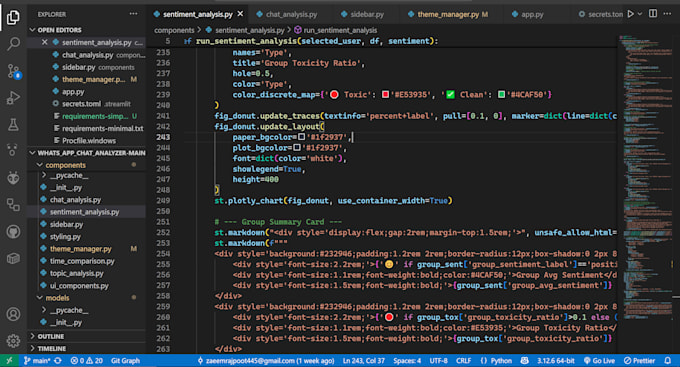This screenshot has width=680, height=367.
Task: Click the Copilot status icon
Action: 525,360
